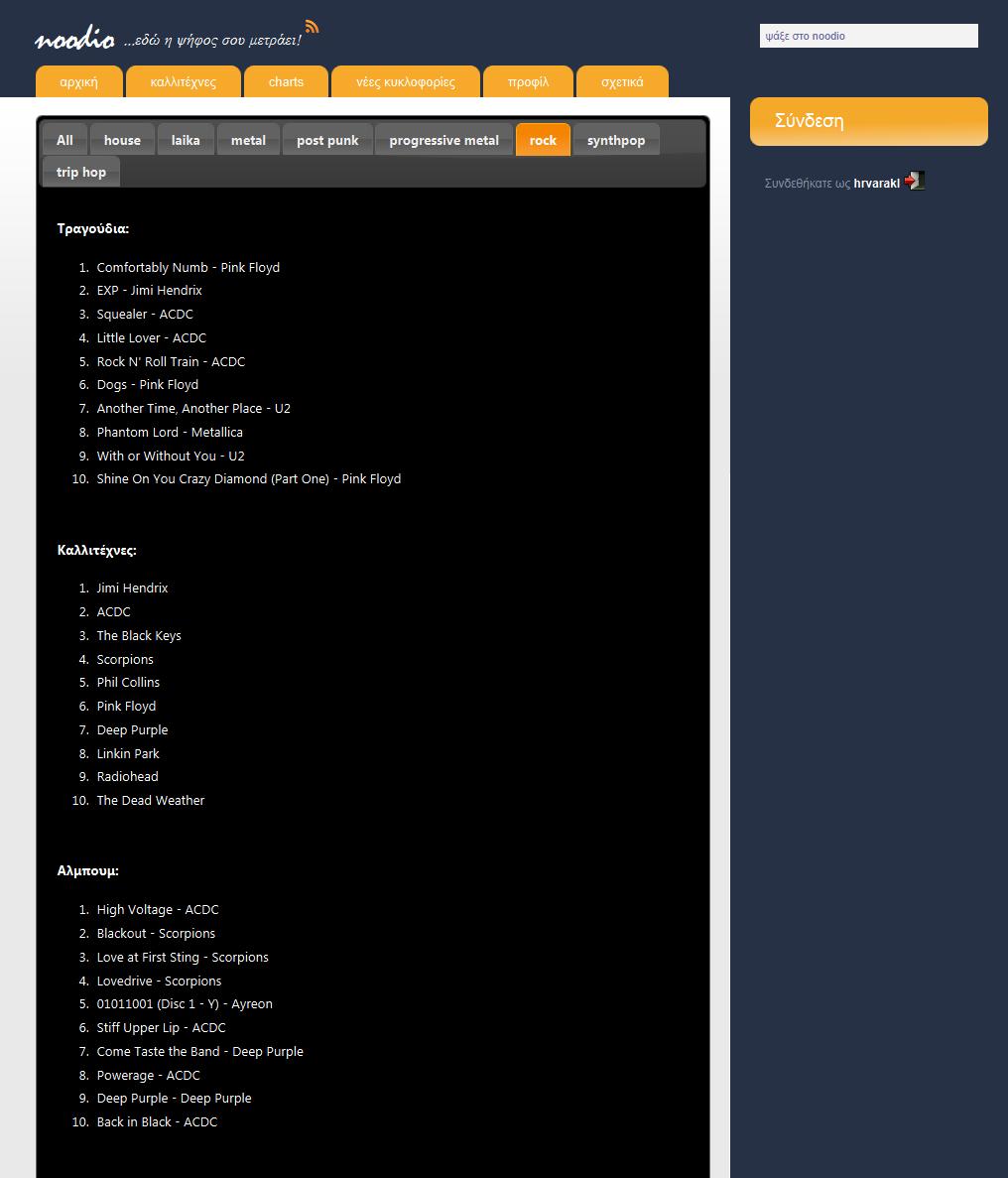Open artist 'The Black Keys'
The image size is (1008, 1178).
click(139, 635)
